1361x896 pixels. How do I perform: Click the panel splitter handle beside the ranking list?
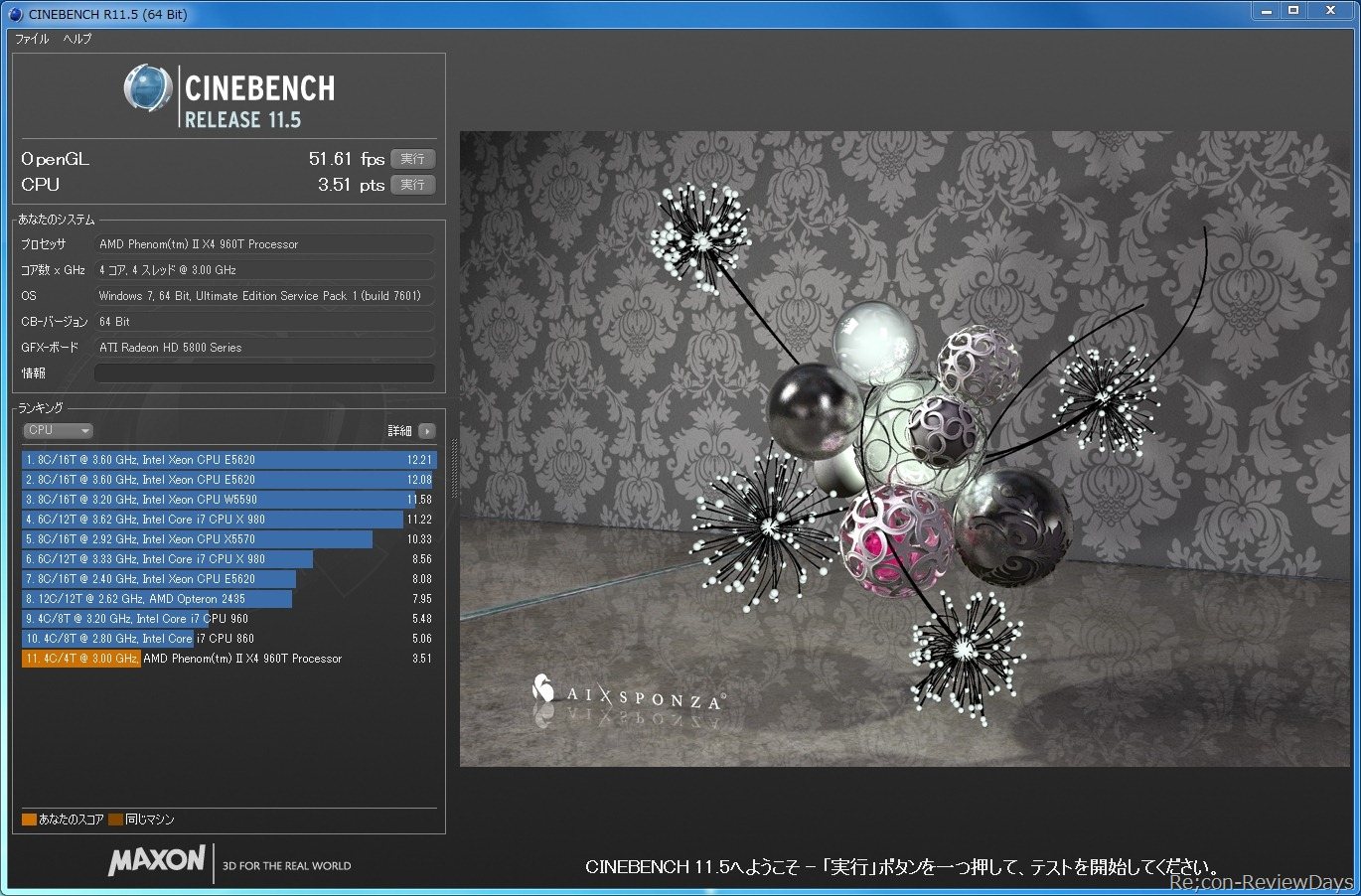click(x=454, y=467)
